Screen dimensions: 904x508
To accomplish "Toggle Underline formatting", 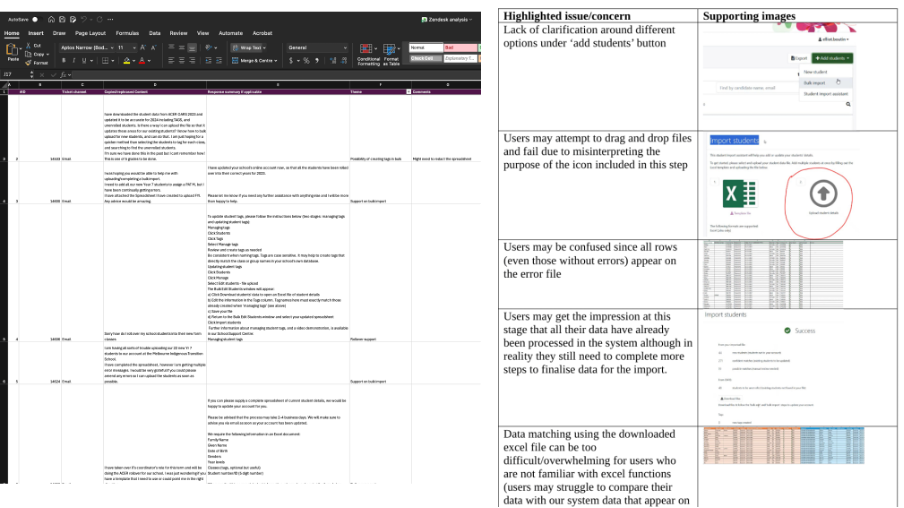I will 84,61.
